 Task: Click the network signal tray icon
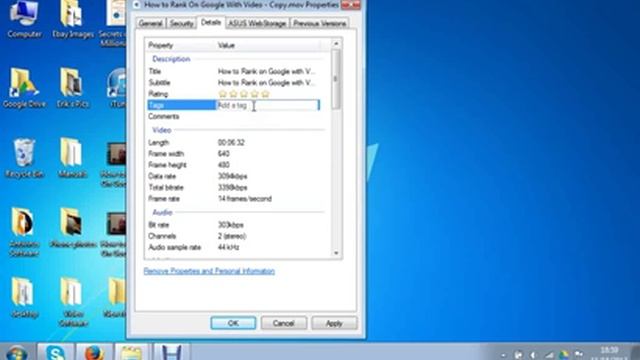549,355
